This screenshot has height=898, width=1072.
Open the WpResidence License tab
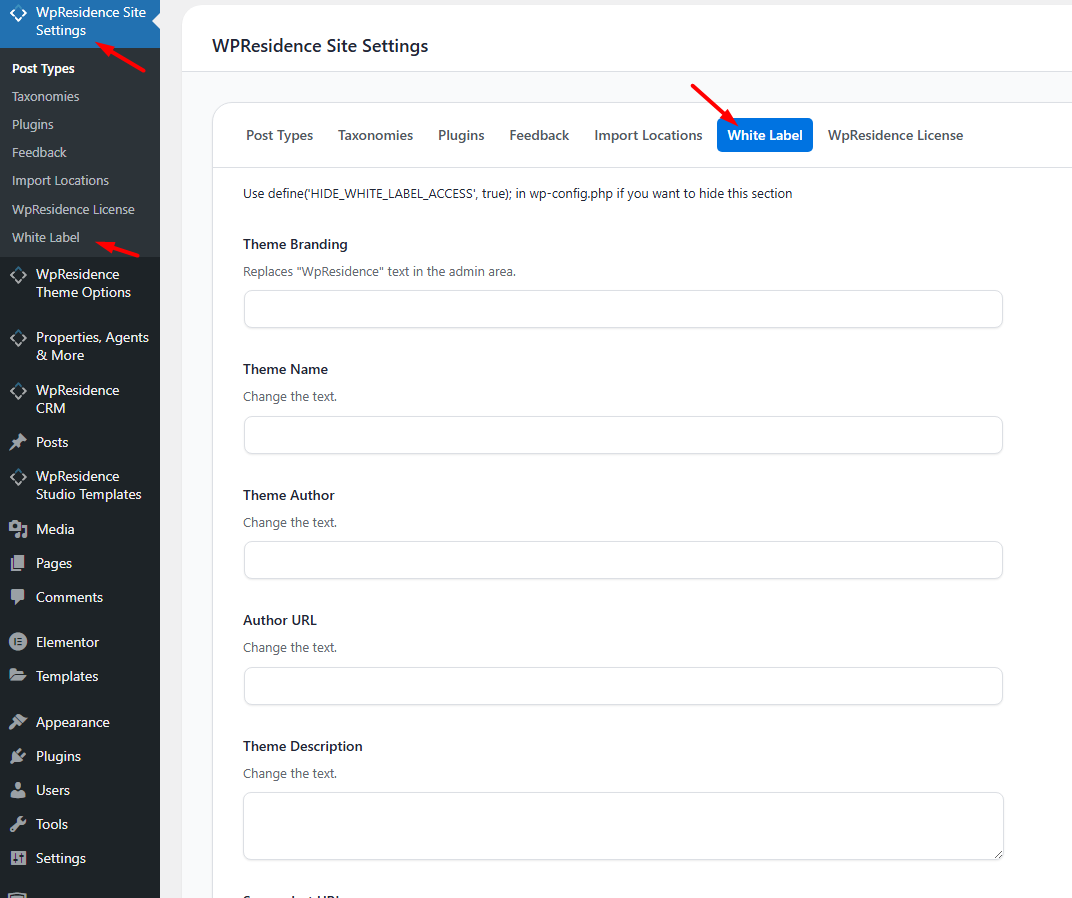coord(896,135)
